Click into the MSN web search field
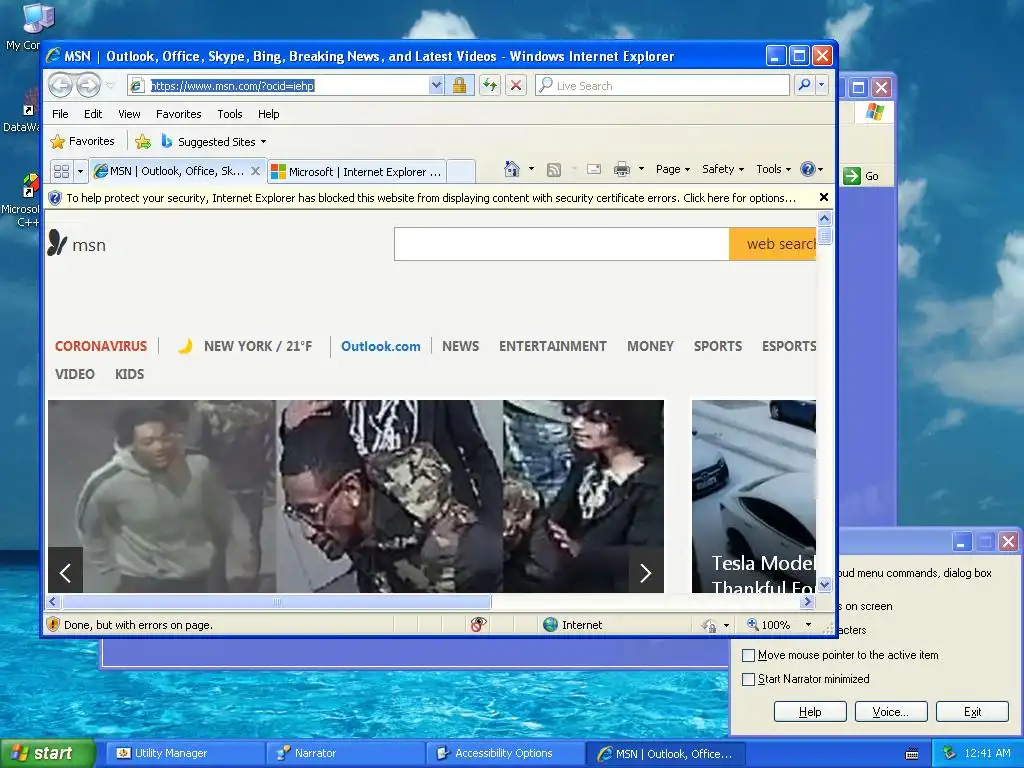The height and width of the screenshot is (768, 1024). 562,244
